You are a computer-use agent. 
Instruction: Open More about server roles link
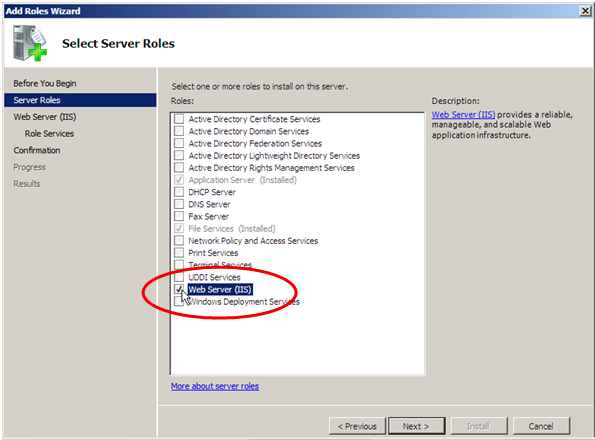pyautogui.click(x=215, y=386)
